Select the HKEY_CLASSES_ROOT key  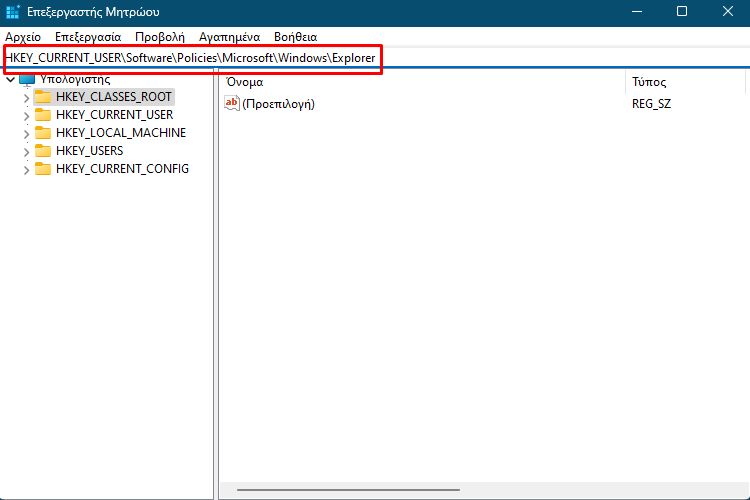113,97
